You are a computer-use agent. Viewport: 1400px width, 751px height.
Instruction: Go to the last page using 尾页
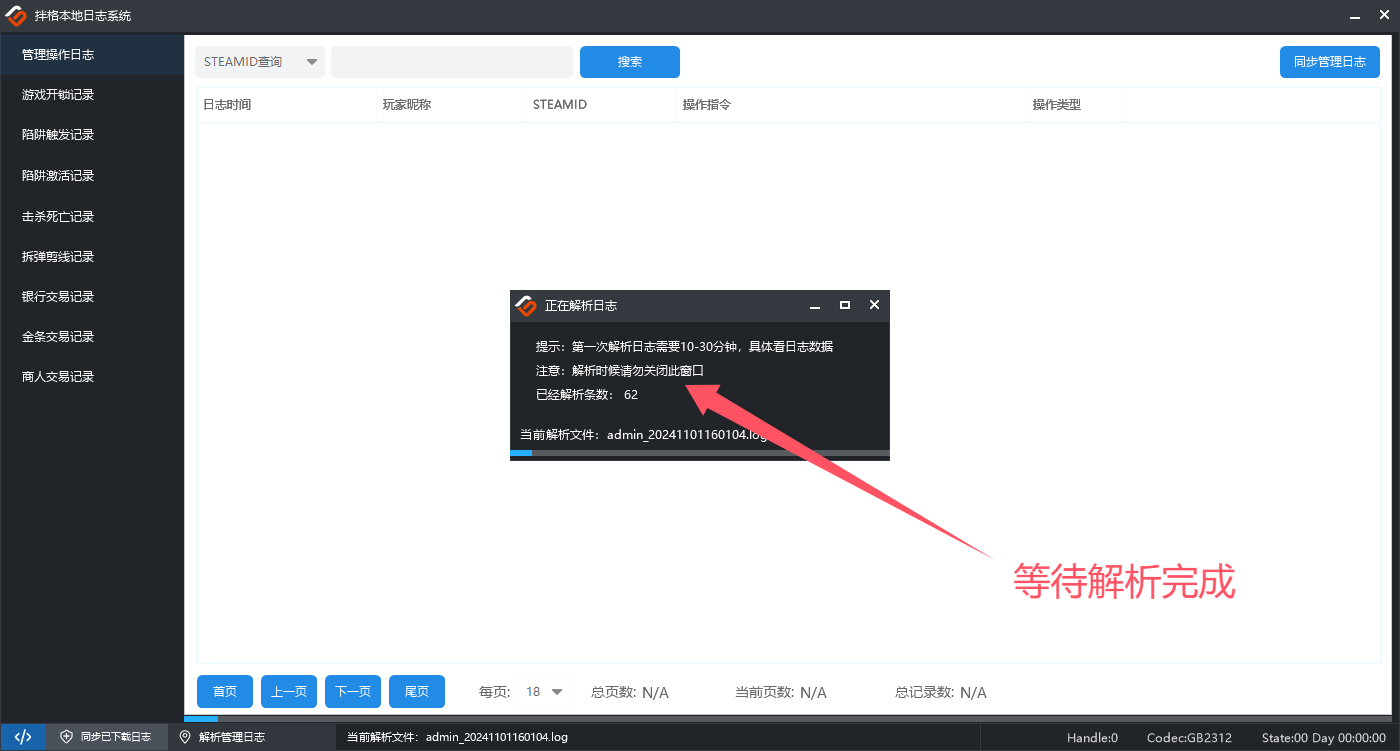(x=417, y=691)
